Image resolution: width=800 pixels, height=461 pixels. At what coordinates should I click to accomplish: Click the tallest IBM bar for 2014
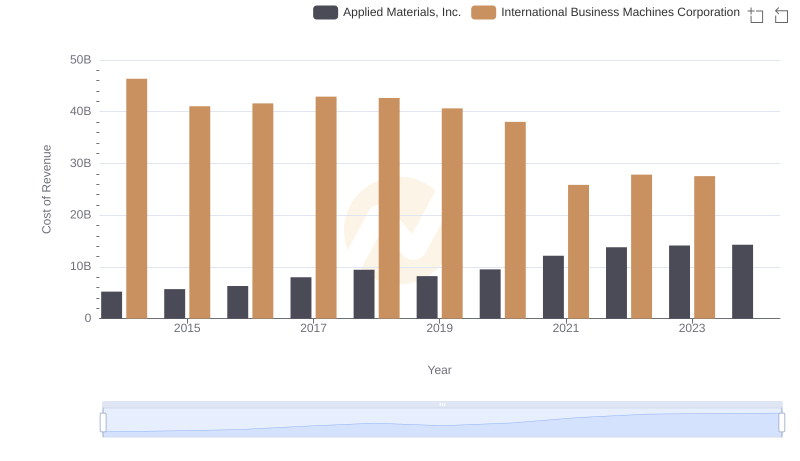137,198
